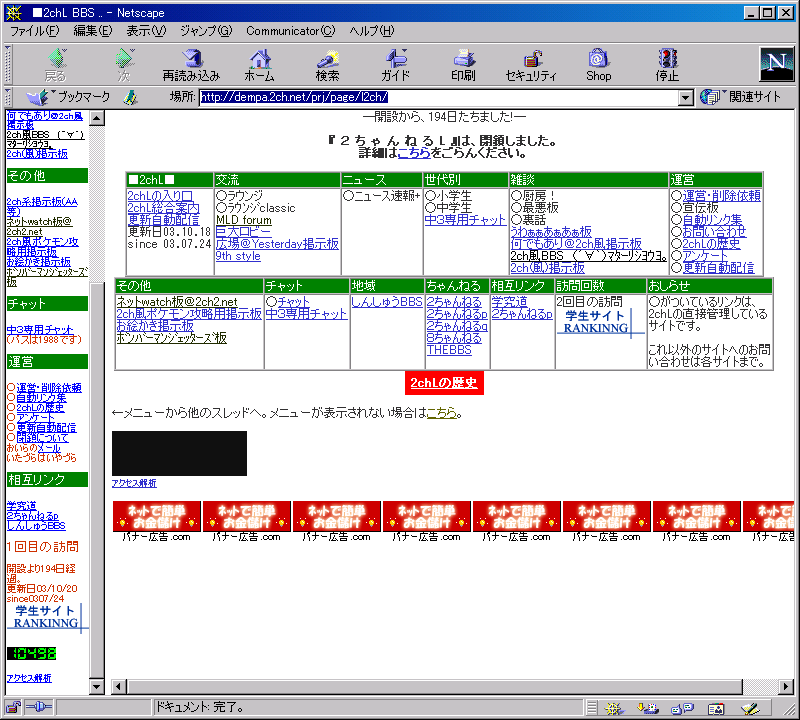Screen dimensions: 800x720
Task: Open 閉鎖について link in sidebar
Action: click(x=42, y=438)
